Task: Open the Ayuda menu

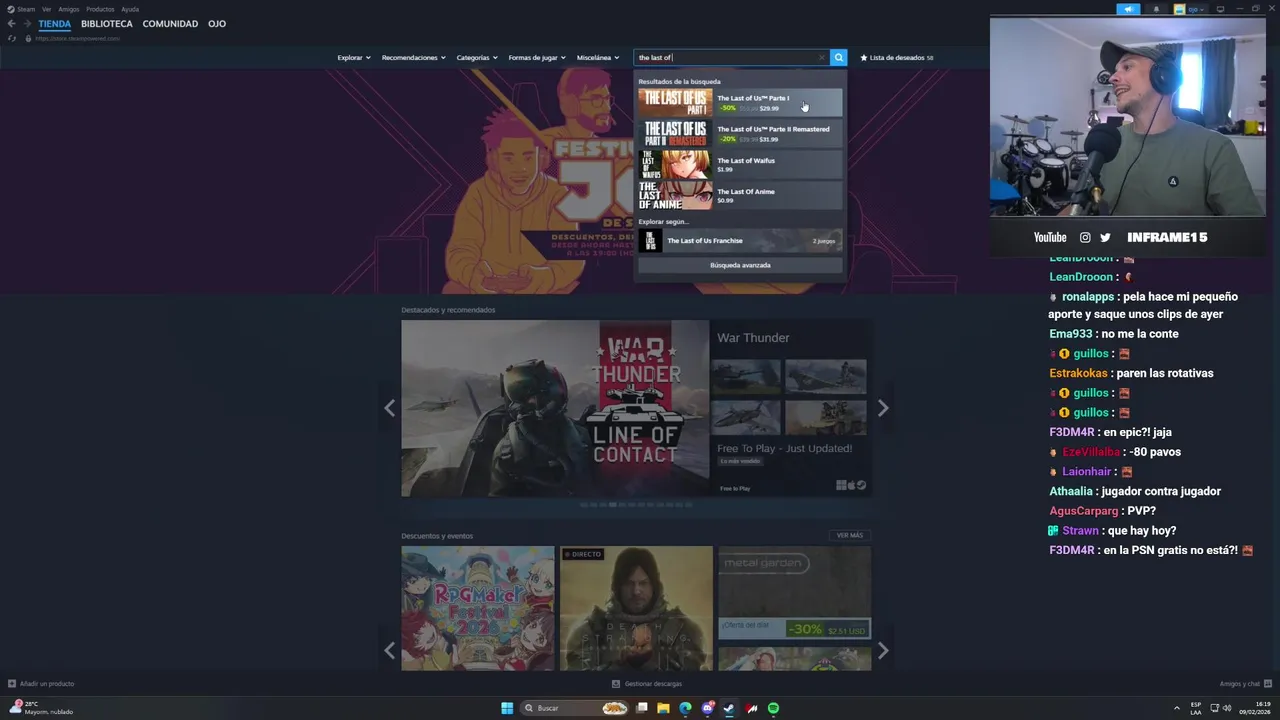Action: [130, 9]
